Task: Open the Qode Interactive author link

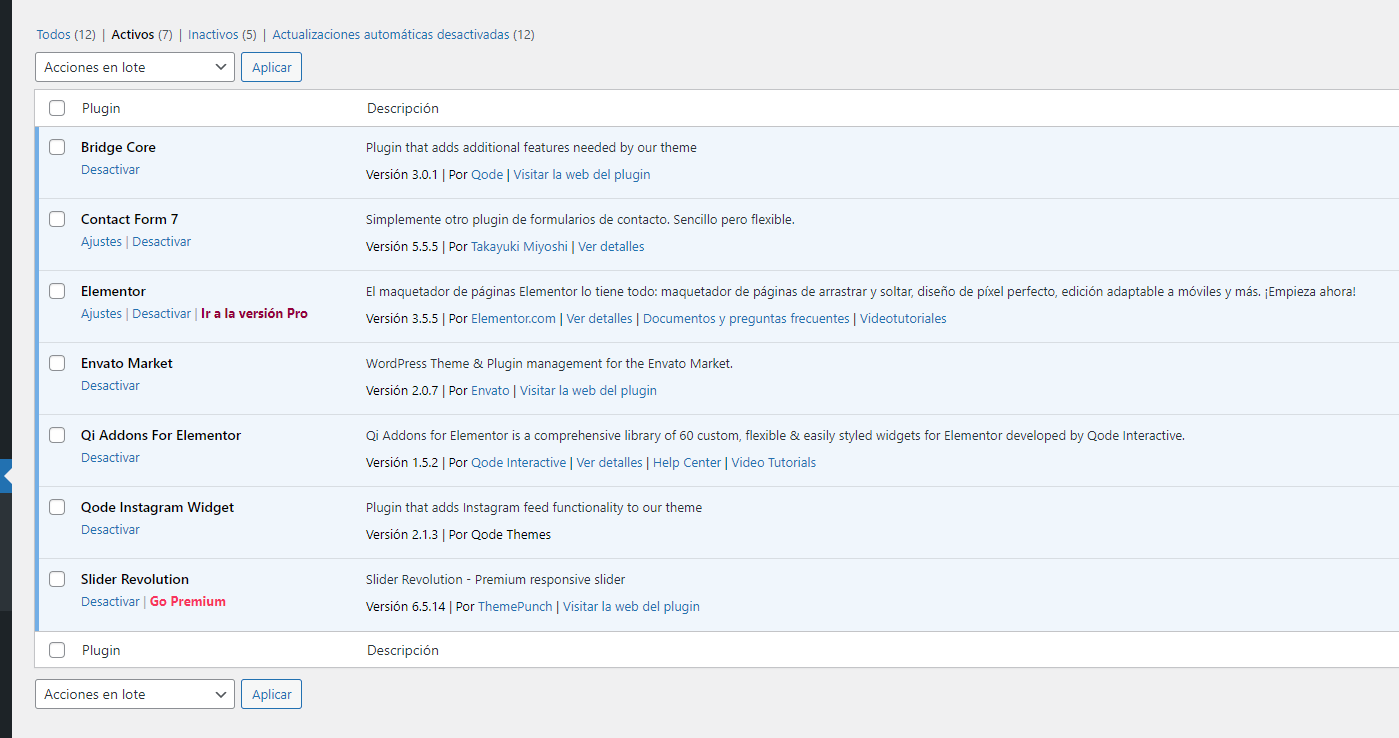Action: [518, 463]
